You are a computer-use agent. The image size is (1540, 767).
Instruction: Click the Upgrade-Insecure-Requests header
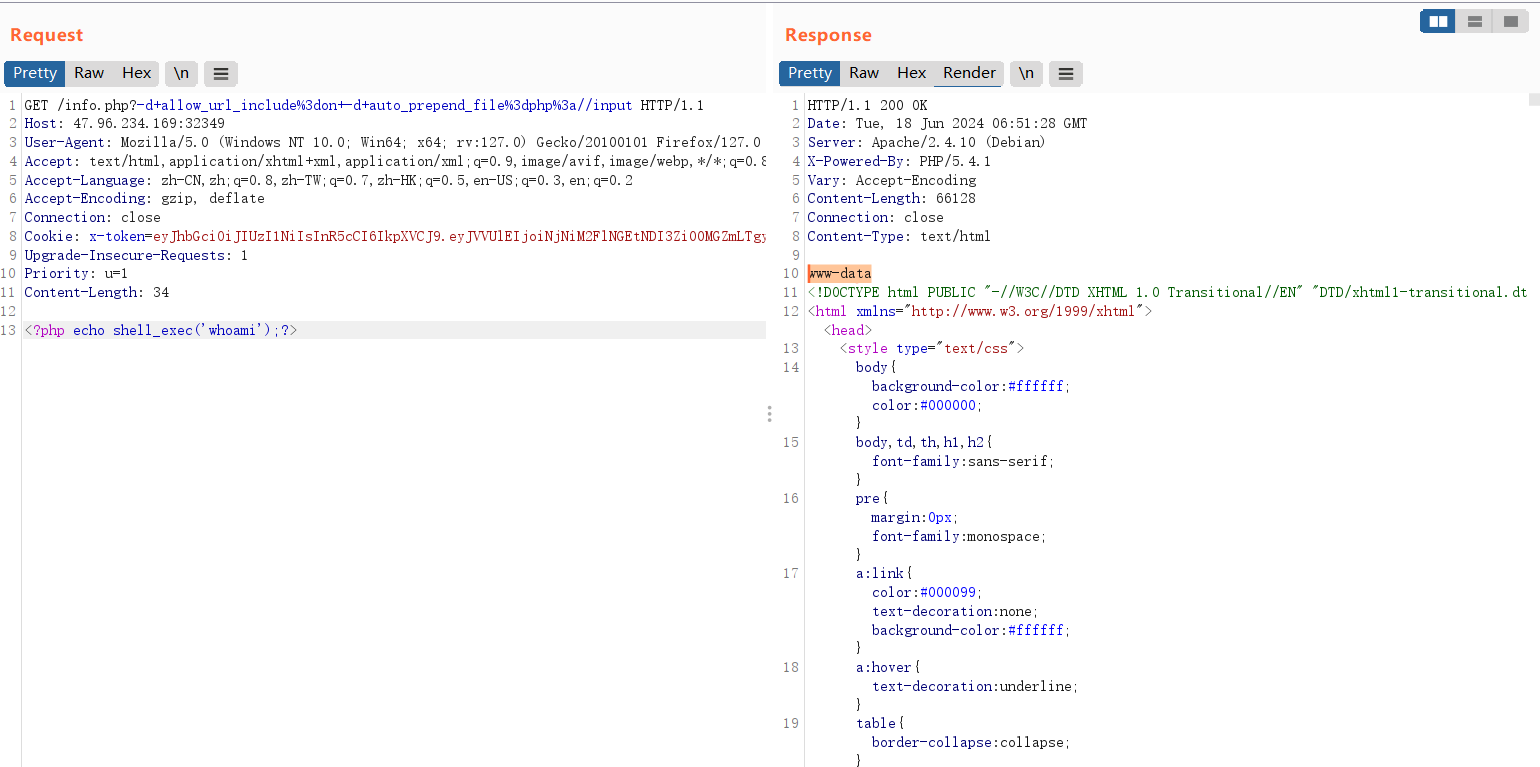(x=136, y=255)
